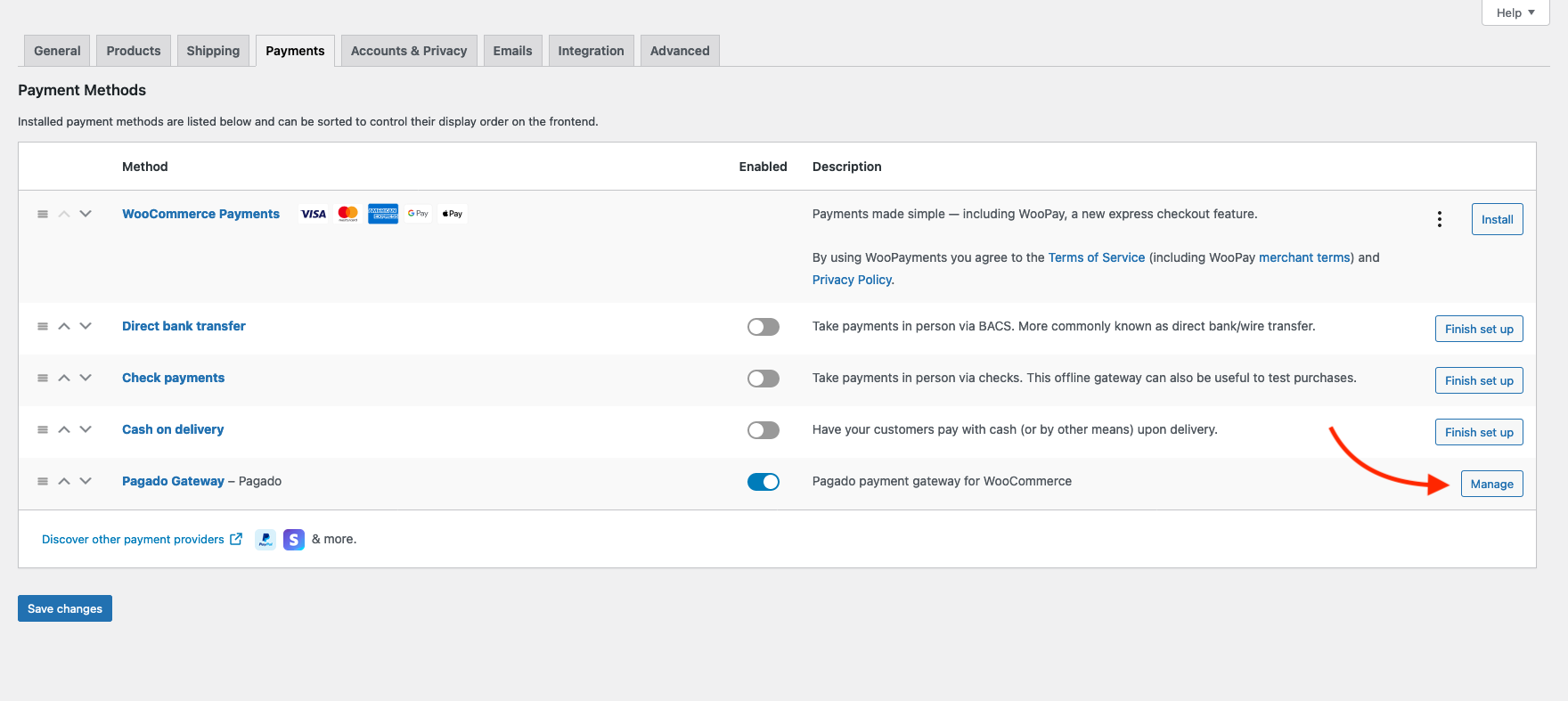The width and height of the screenshot is (1568, 701).
Task: Move Cash on delivery up
Action: pyautogui.click(x=64, y=429)
